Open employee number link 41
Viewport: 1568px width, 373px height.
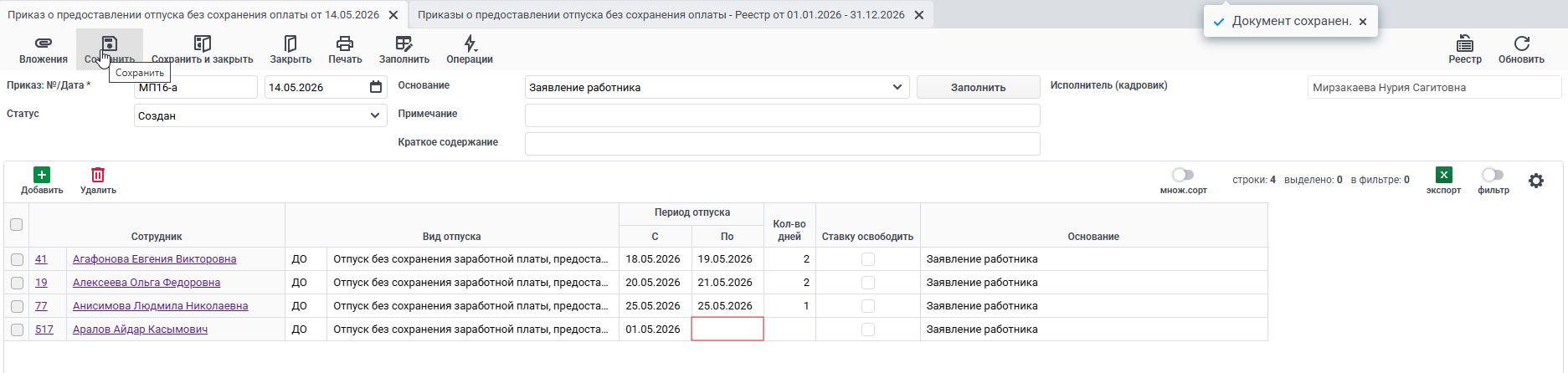[41, 259]
